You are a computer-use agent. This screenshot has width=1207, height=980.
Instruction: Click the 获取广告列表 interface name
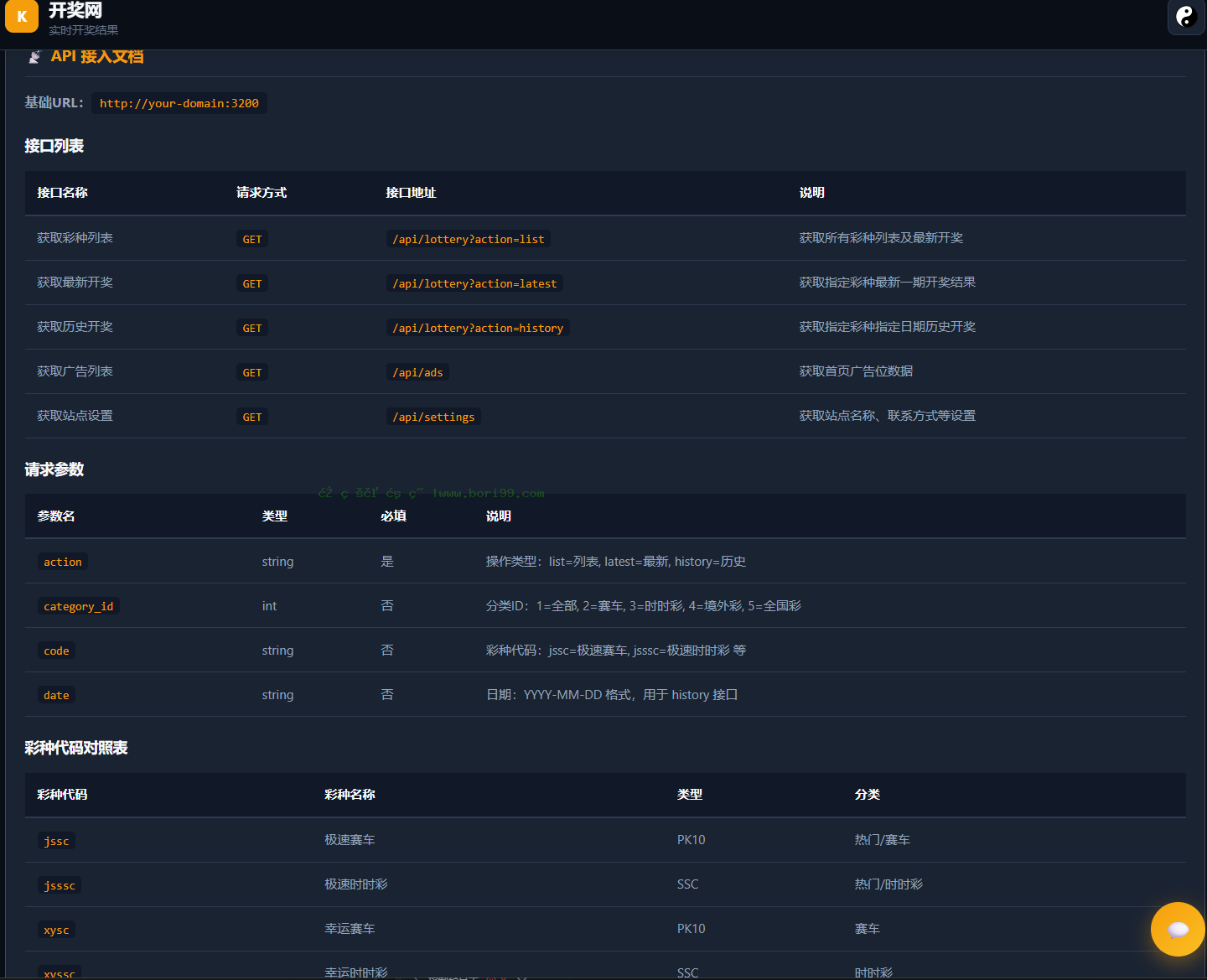point(75,371)
